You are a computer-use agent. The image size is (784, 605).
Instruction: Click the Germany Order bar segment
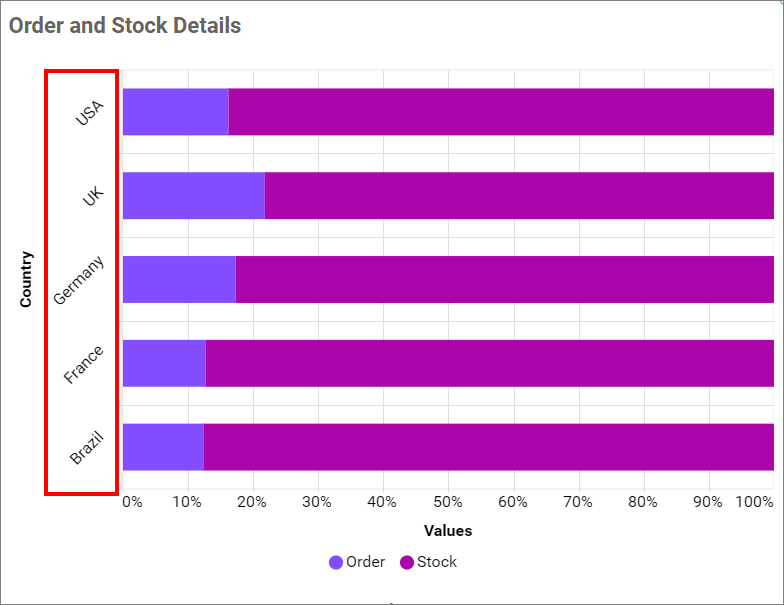tap(179, 280)
